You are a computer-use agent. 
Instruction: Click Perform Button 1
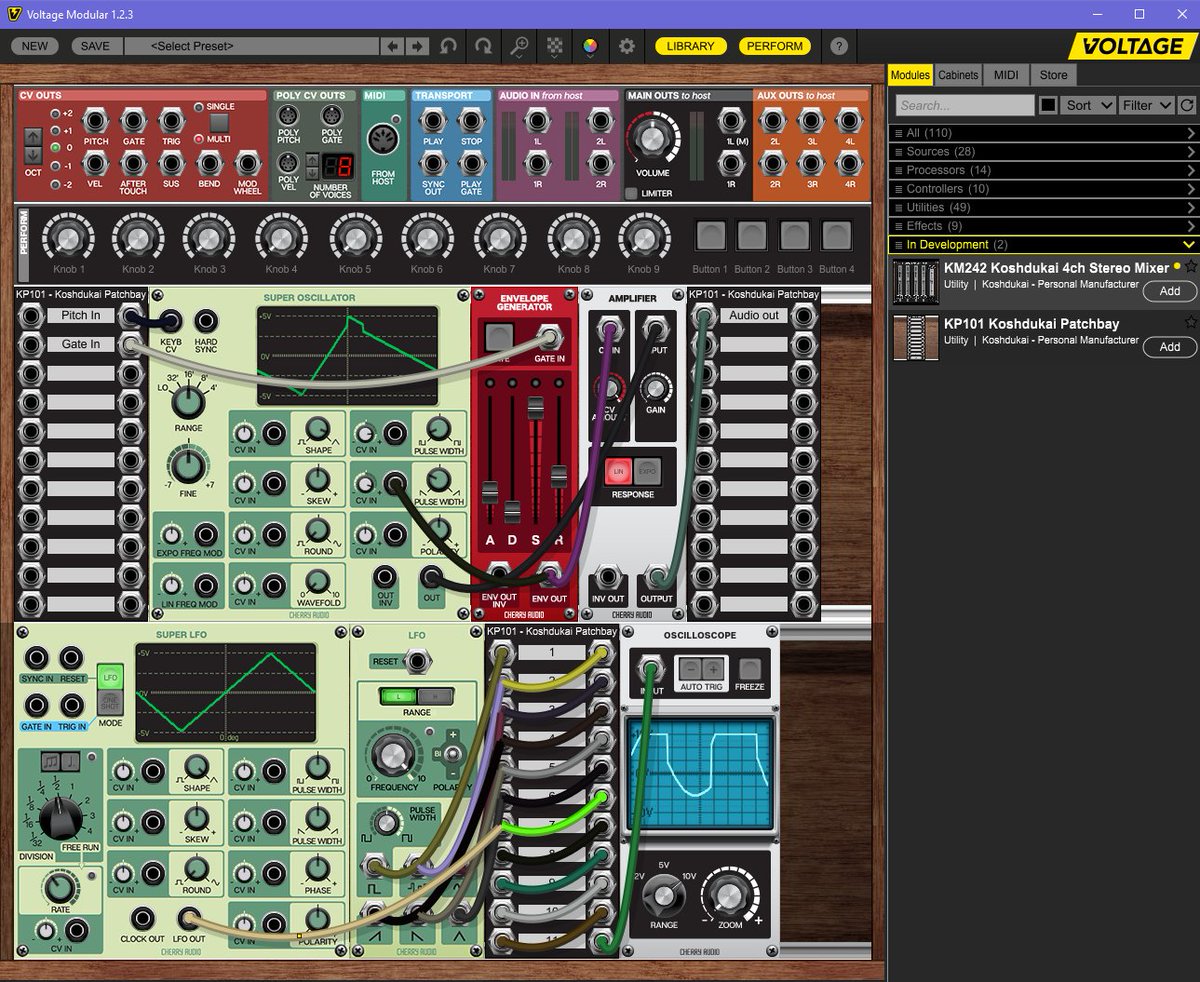point(710,236)
